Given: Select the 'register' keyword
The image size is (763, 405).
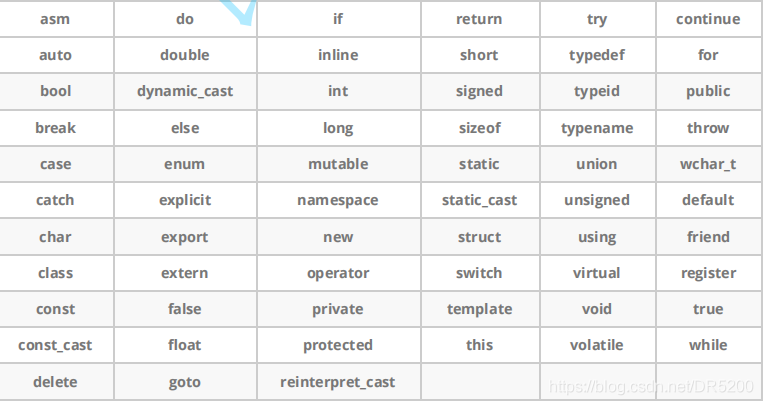Looking at the screenshot, I should tap(708, 273).
